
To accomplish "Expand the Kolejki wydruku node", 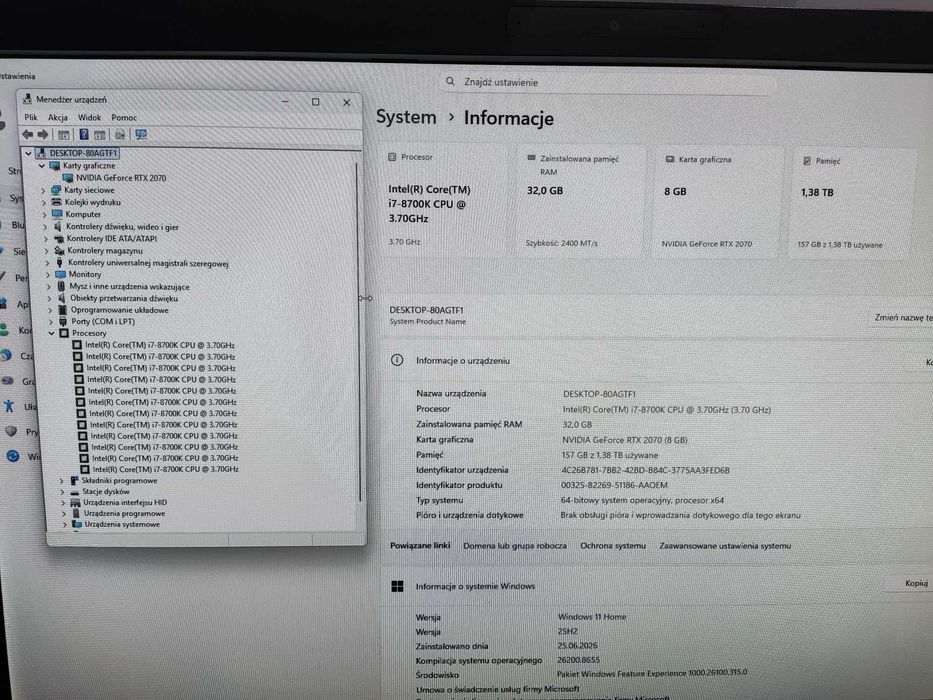I will click(x=43, y=202).
